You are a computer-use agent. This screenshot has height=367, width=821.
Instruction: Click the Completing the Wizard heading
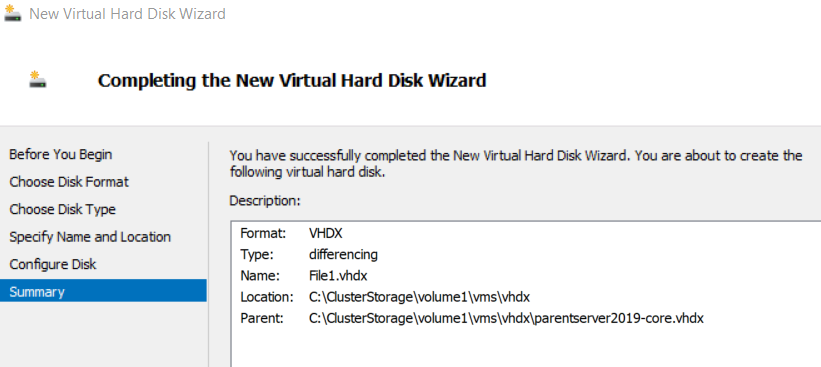coord(292,81)
